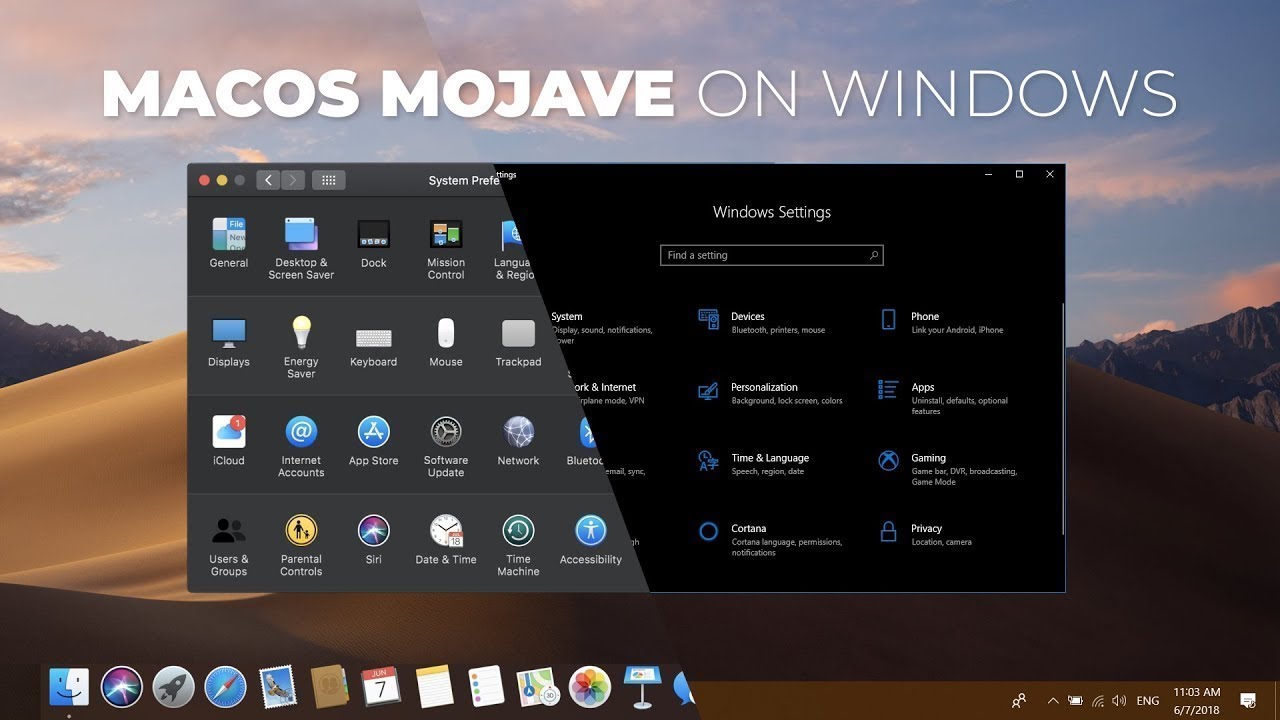Open Launchpad rocket in the dock

pyautogui.click(x=174, y=686)
